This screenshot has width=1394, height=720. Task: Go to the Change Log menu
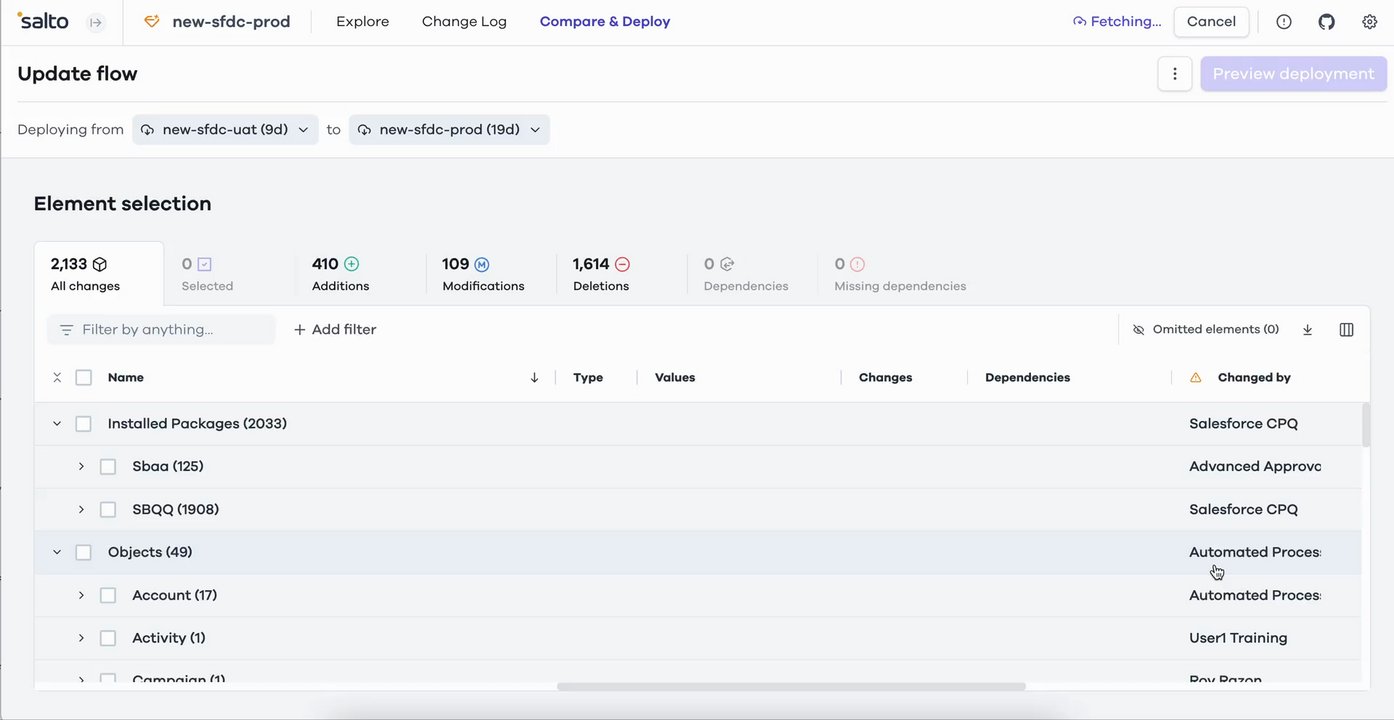coord(464,21)
